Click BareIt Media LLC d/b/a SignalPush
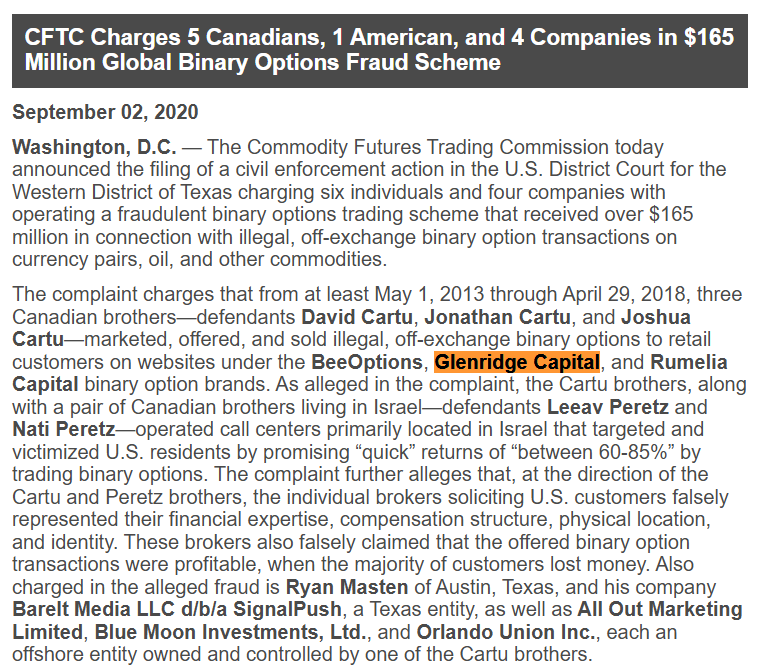Image resolution: width=764 pixels, height=670 pixels. point(177,610)
